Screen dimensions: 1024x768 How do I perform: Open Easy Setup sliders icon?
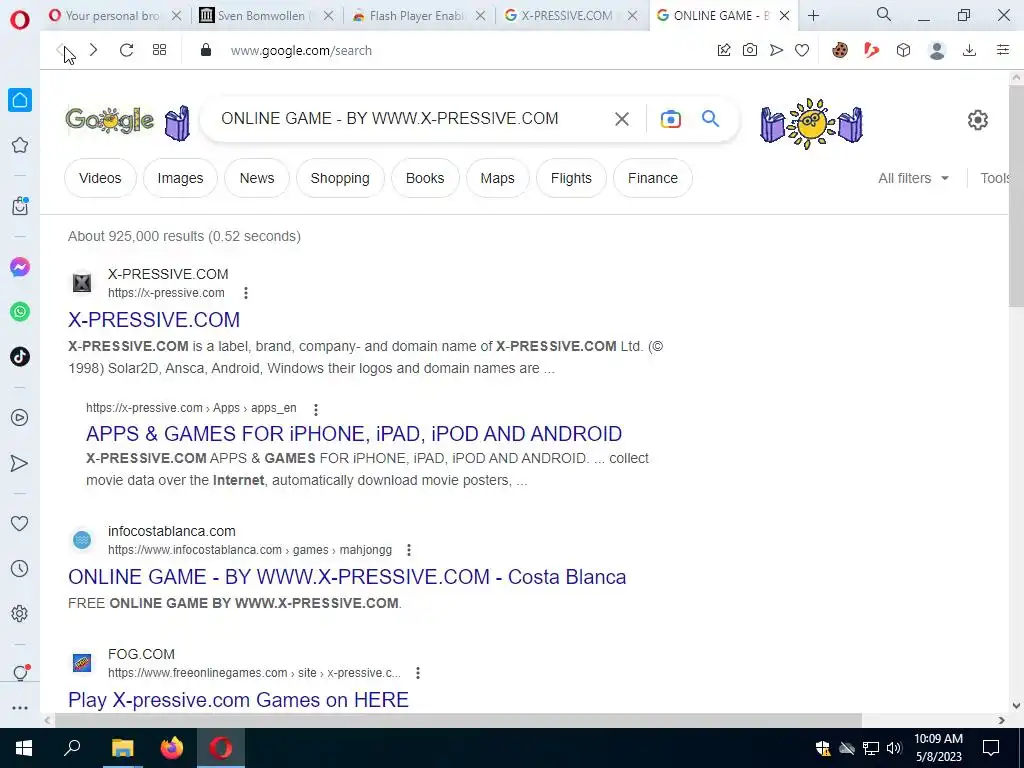point(1003,50)
